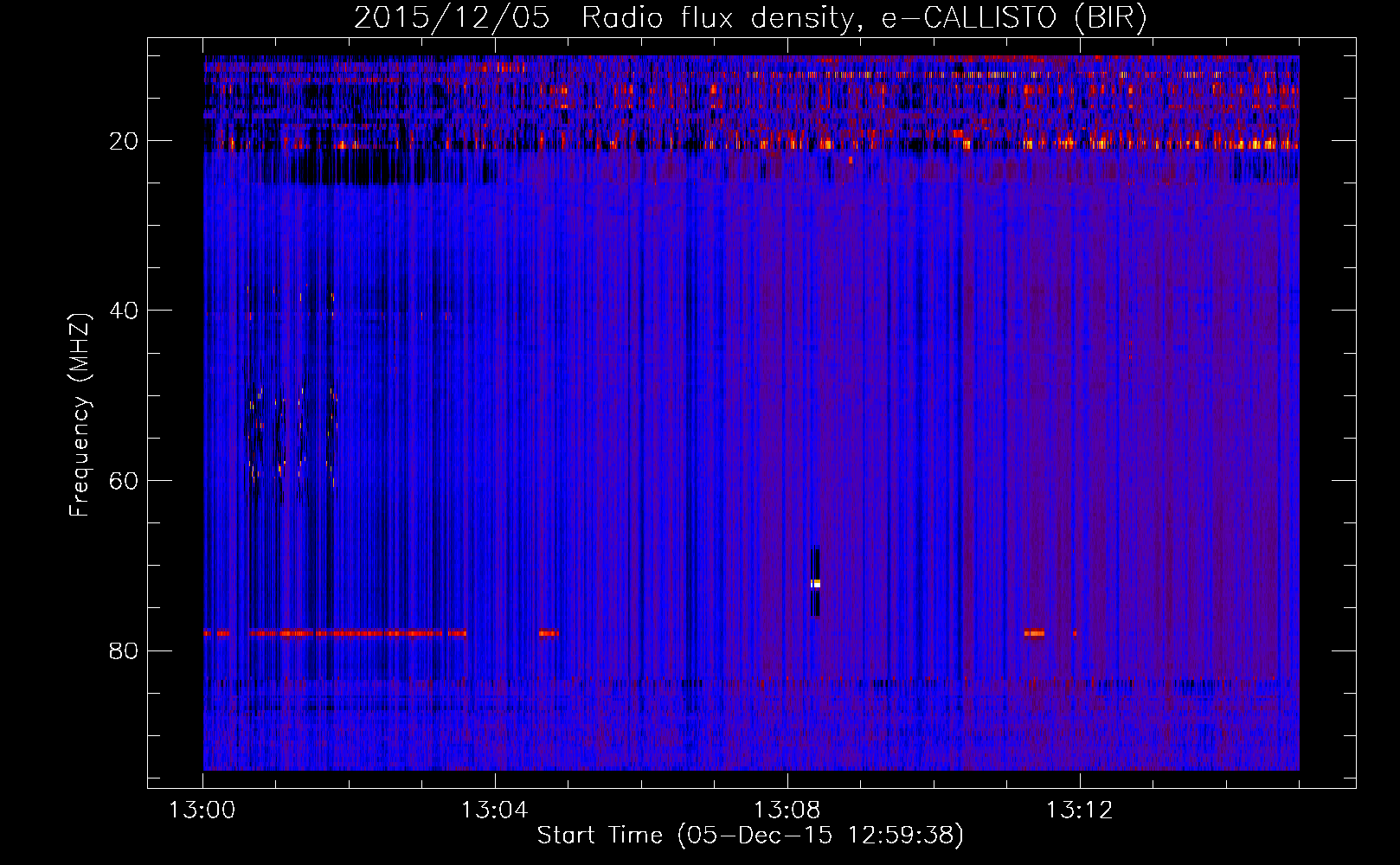Click the 13:12 time tick label

(1080, 811)
